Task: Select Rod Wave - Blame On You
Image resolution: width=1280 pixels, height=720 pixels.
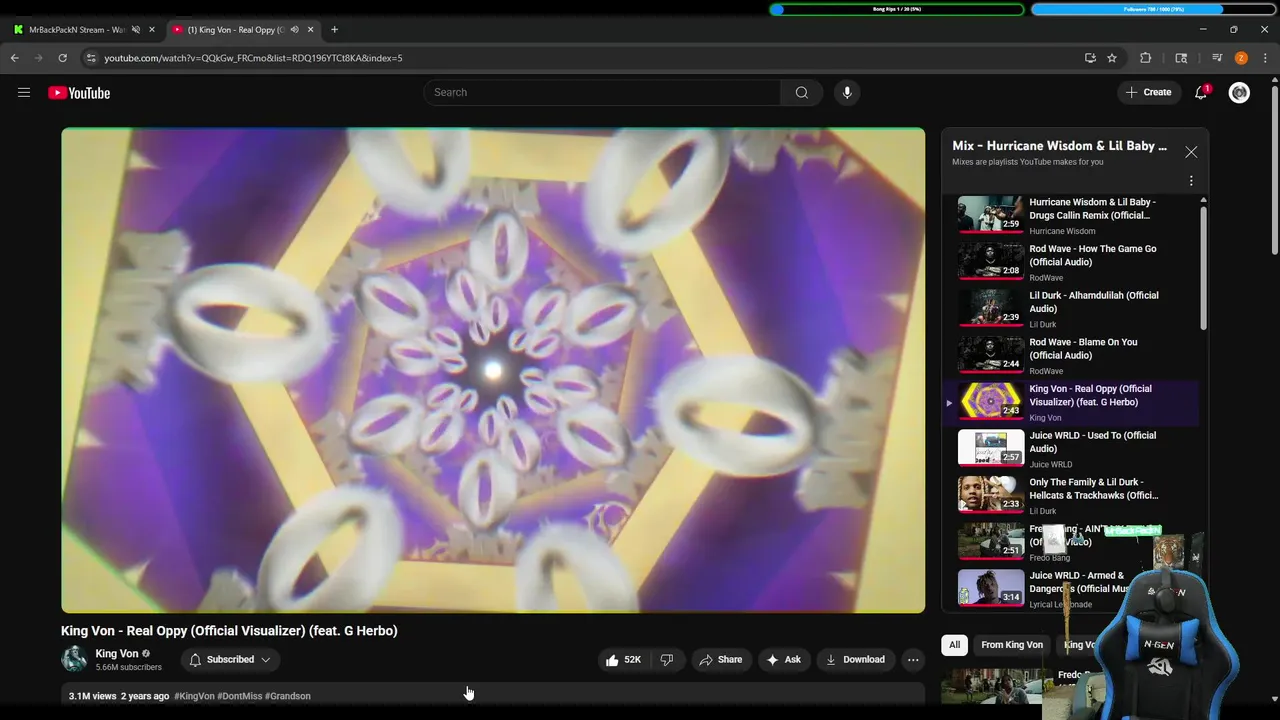Action: click(1070, 355)
